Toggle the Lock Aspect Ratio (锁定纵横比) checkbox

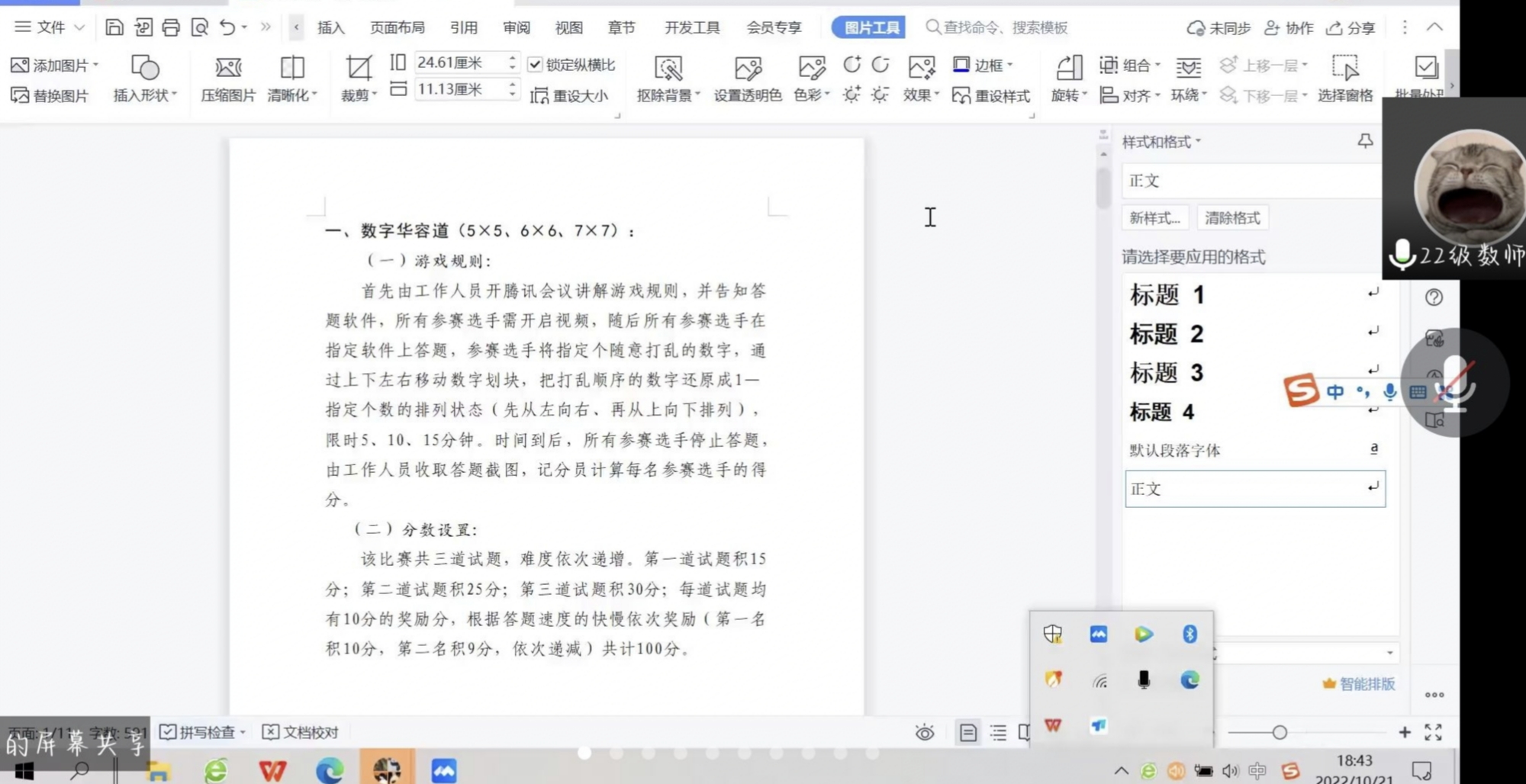535,65
